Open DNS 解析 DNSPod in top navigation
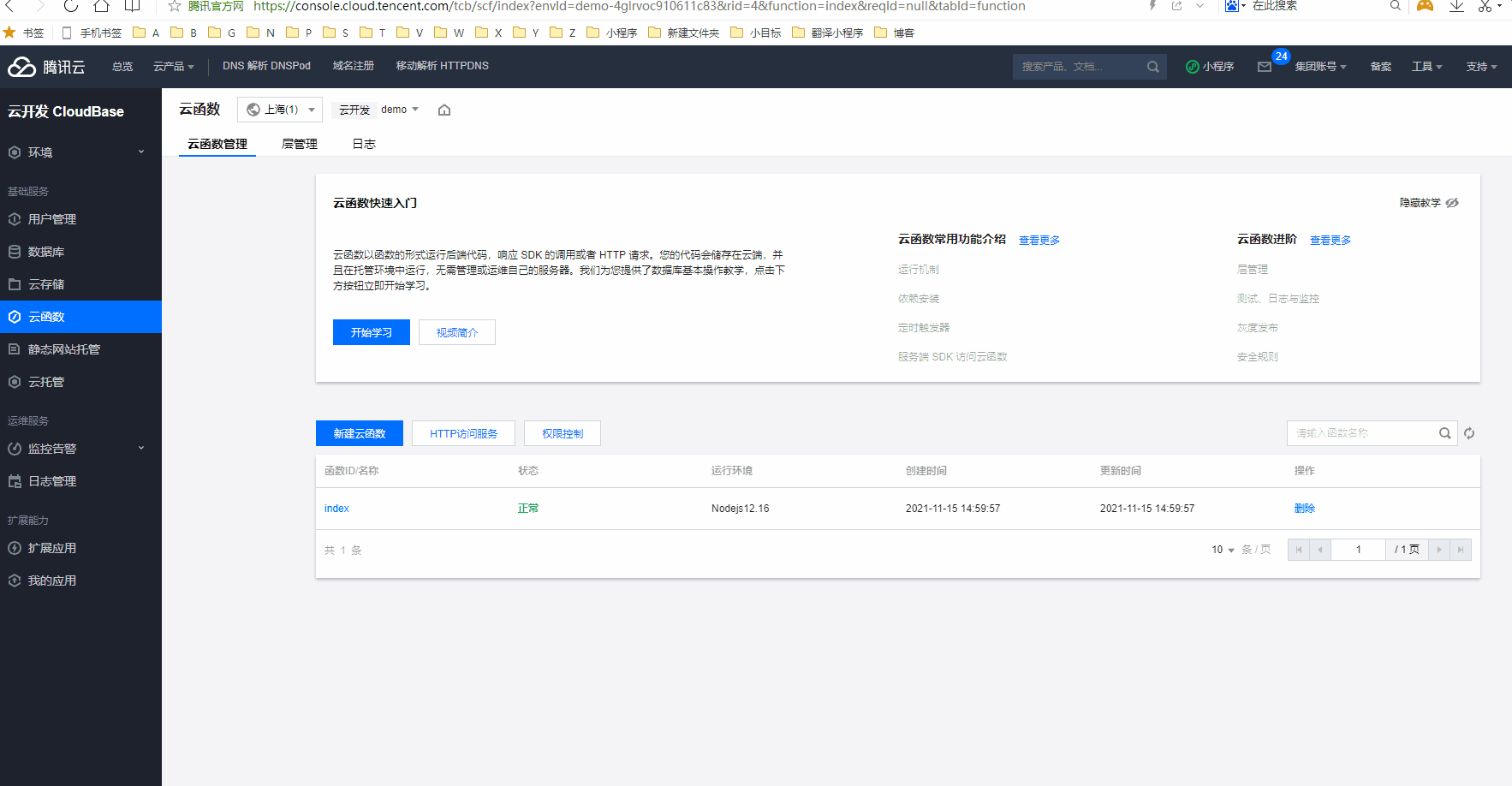Image resolution: width=1512 pixels, height=786 pixels. (x=266, y=66)
